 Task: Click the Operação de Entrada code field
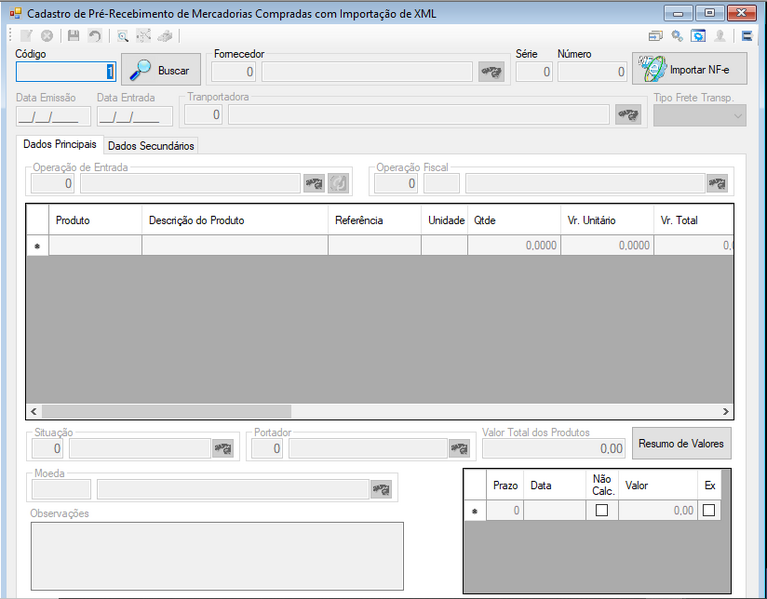53,184
